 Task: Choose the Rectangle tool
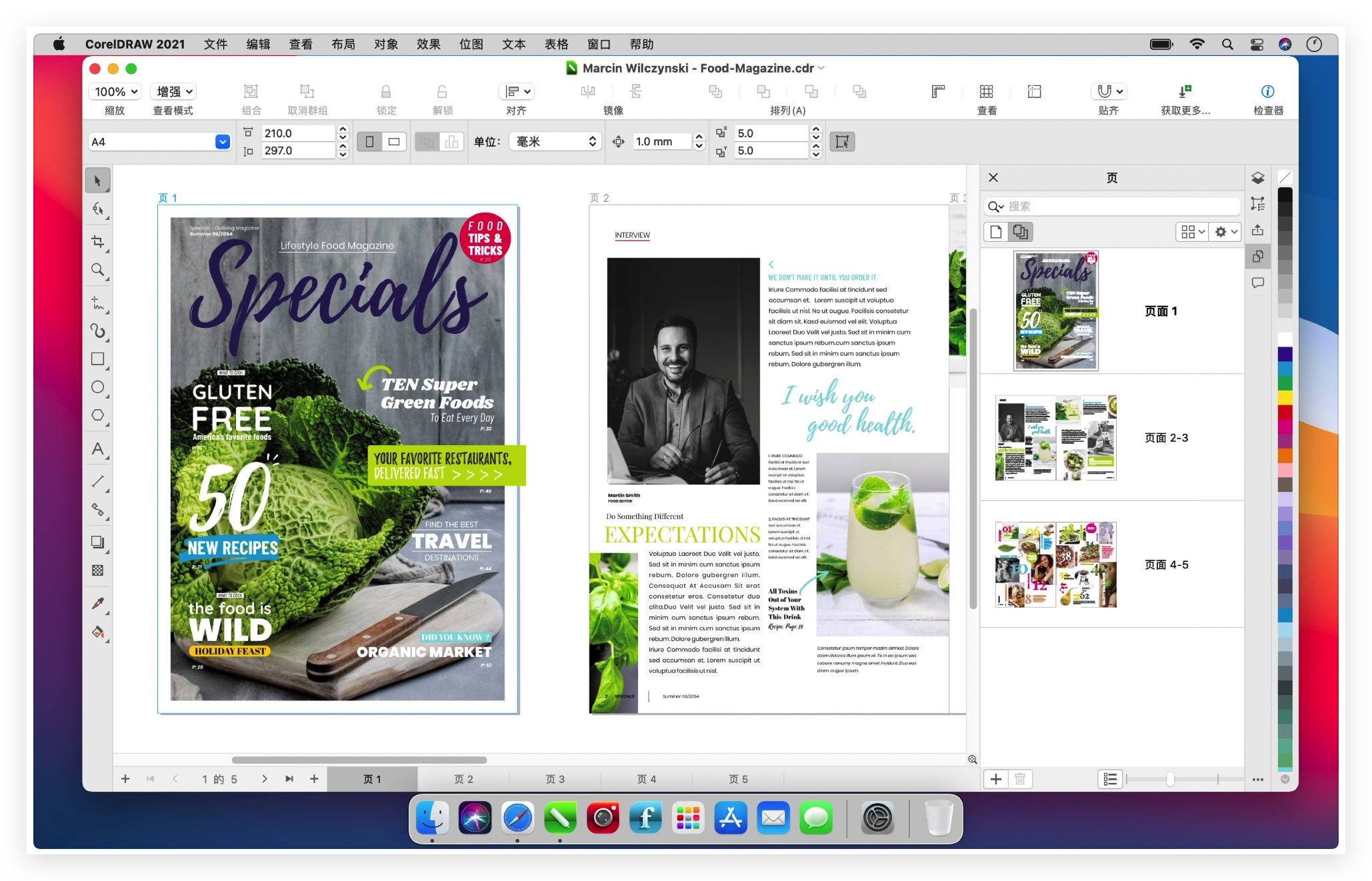click(x=98, y=359)
